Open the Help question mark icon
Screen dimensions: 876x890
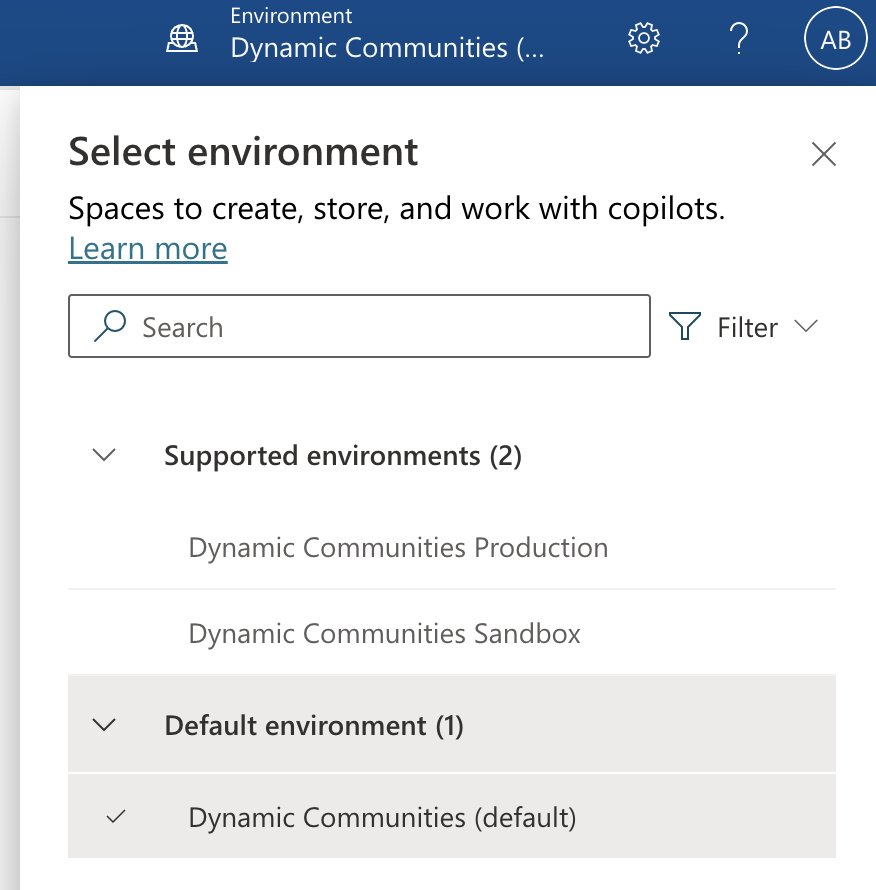click(739, 39)
